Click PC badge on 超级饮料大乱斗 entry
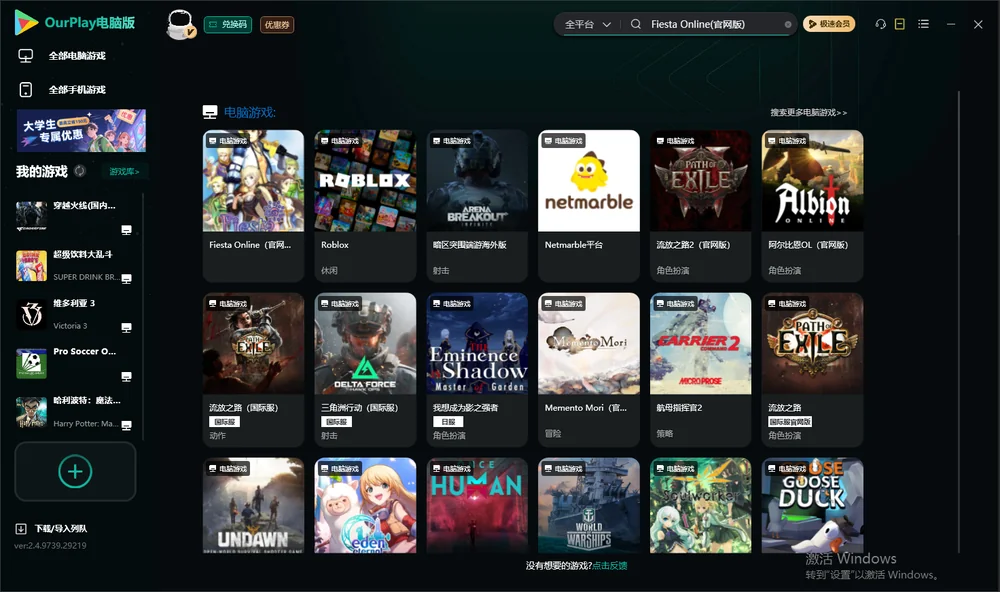Viewport: 1000px width, 592px height. click(x=126, y=279)
